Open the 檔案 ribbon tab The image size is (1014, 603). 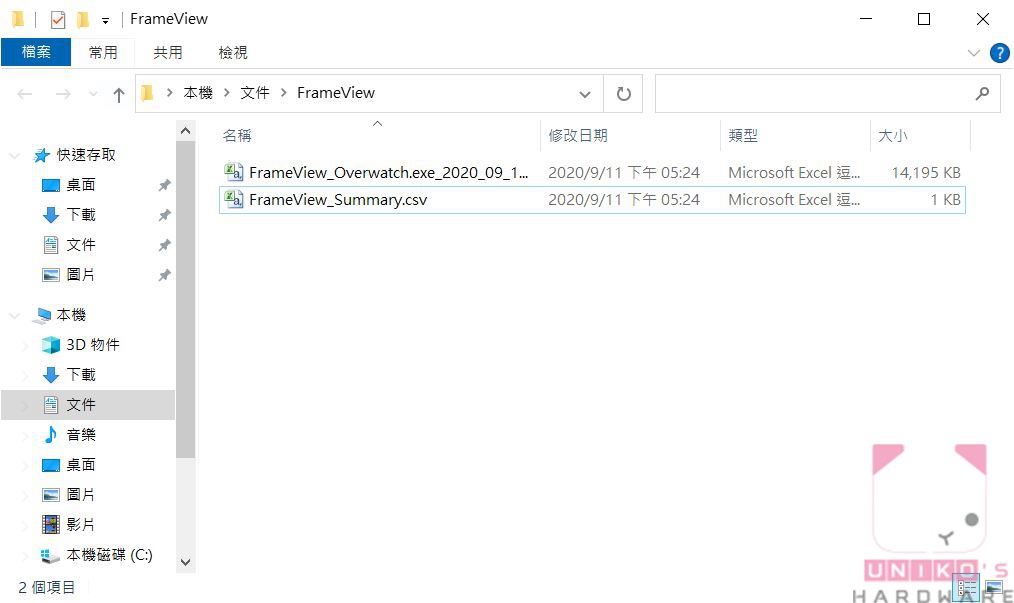click(x=36, y=52)
